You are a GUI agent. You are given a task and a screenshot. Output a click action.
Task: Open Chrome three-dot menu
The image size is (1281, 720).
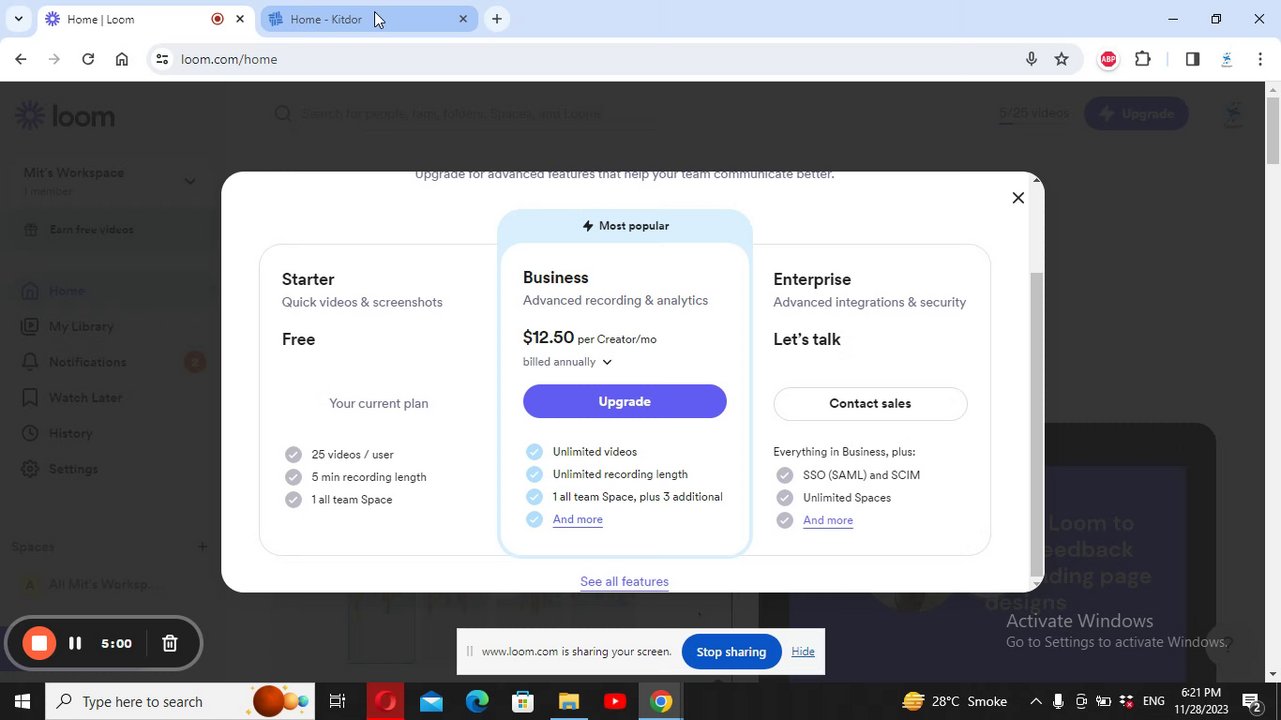pos(1260,59)
